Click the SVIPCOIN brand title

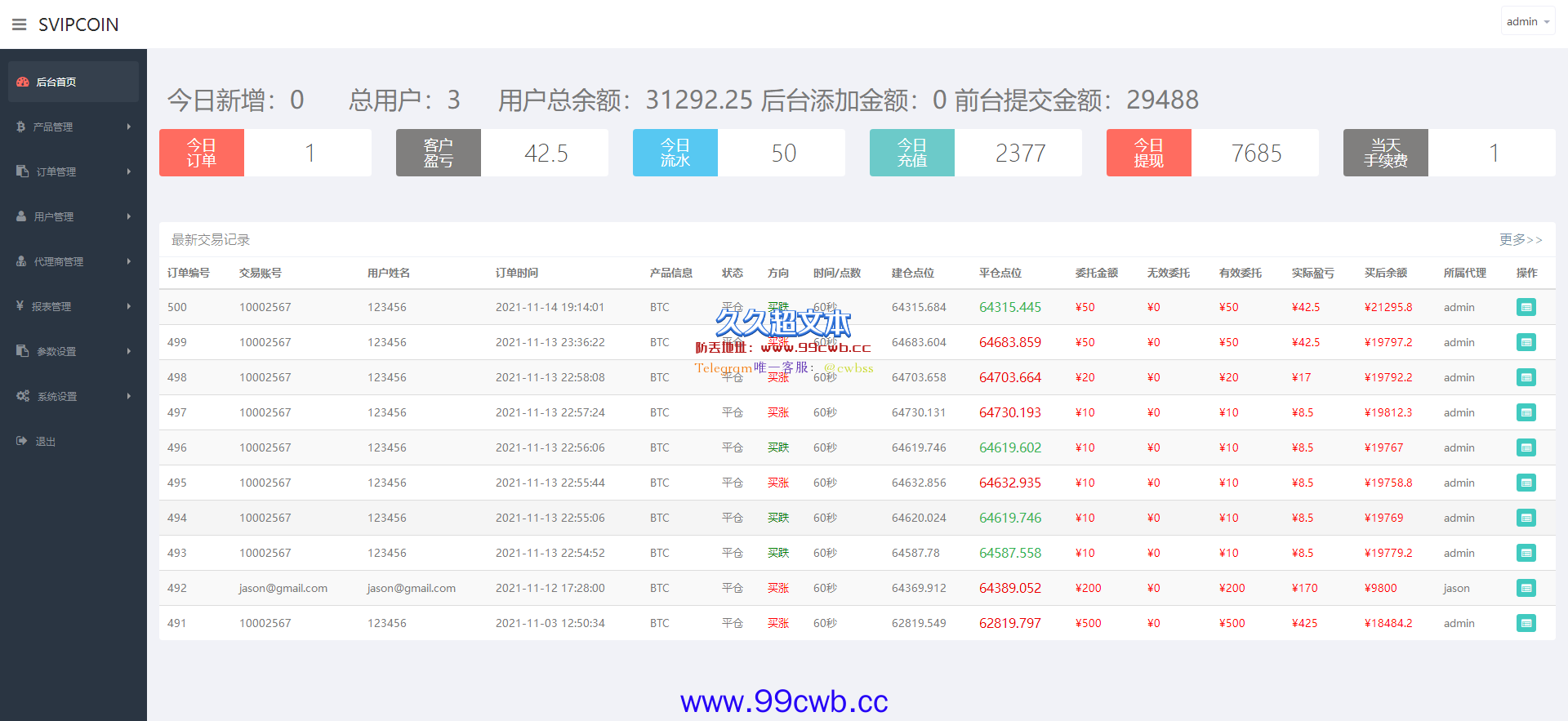[78, 24]
